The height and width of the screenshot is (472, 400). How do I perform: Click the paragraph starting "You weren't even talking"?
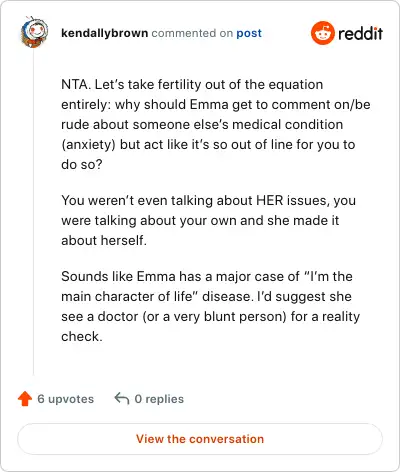click(208, 220)
